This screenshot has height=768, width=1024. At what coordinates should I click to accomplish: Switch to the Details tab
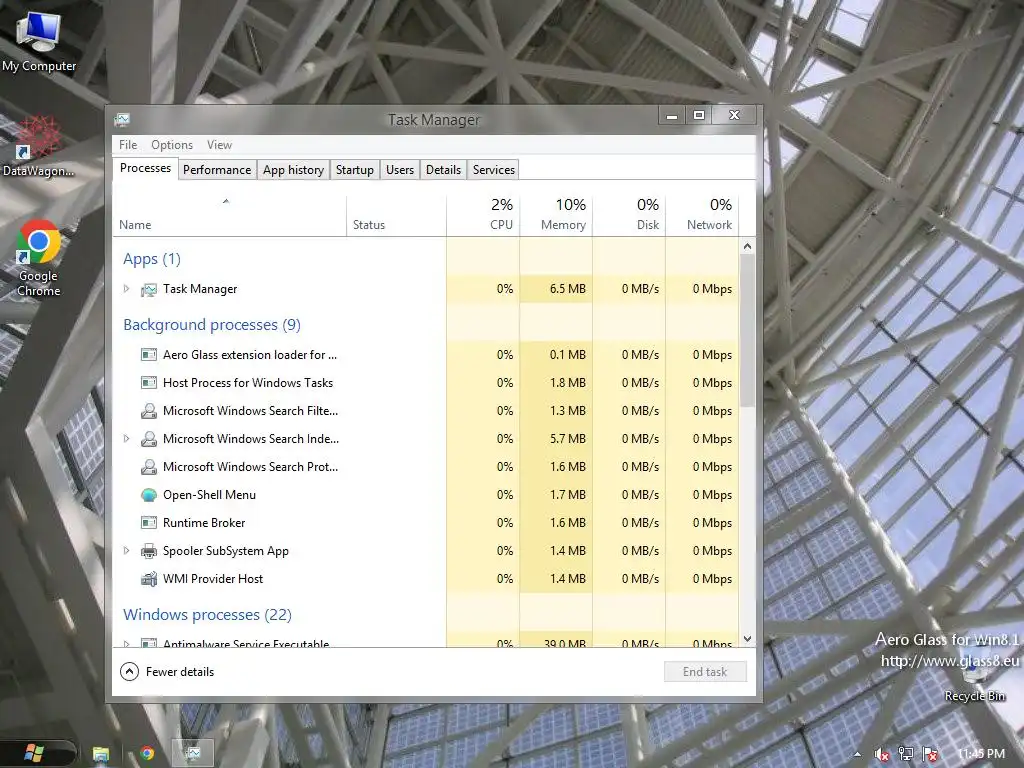(443, 170)
